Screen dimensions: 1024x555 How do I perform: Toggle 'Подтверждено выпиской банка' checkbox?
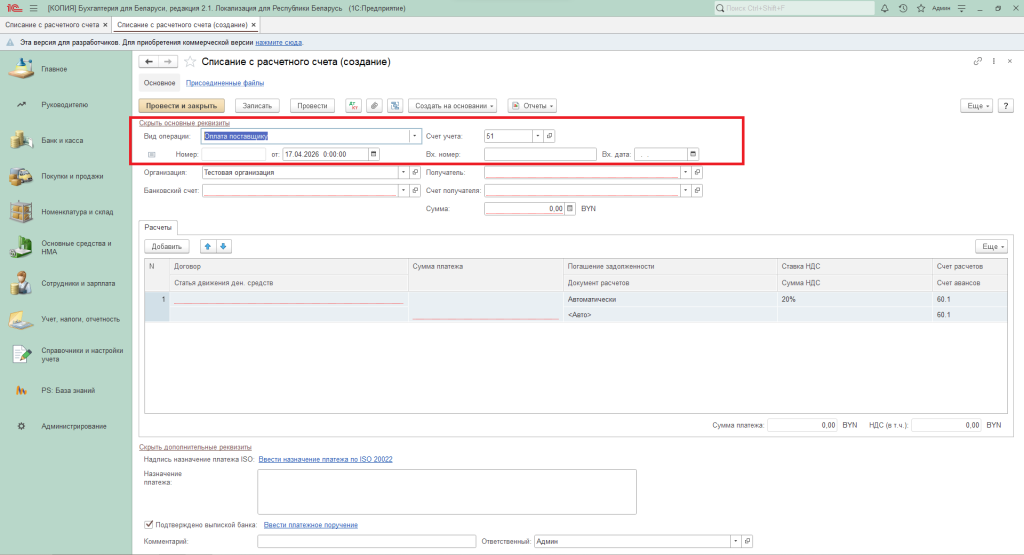pyautogui.click(x=149, y=524)
